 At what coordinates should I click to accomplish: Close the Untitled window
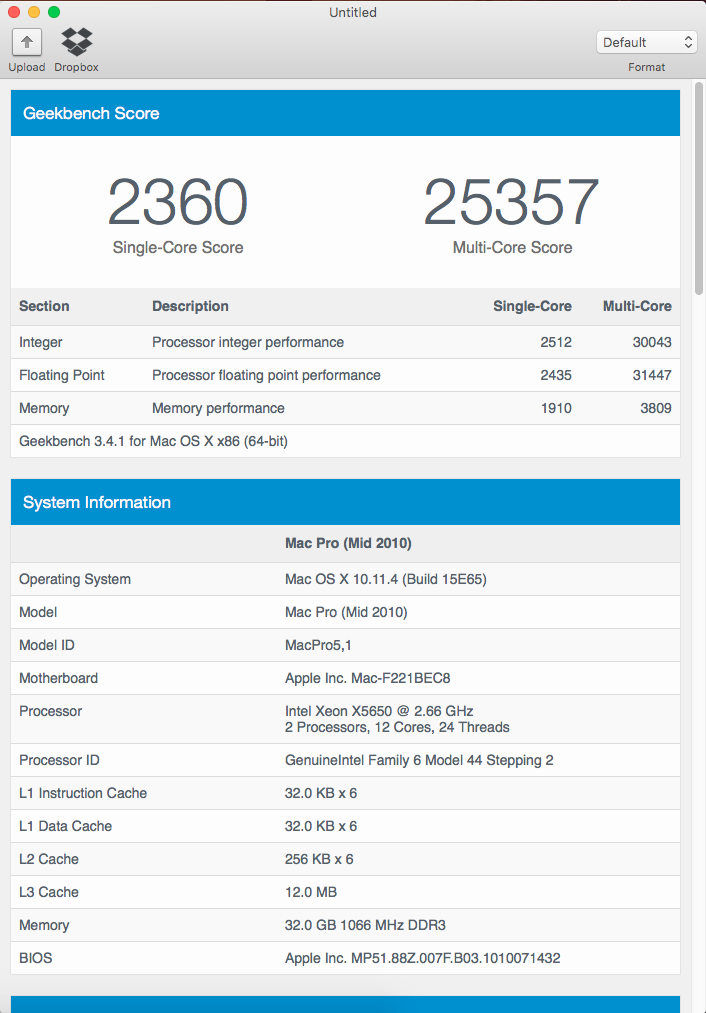pos(14,12)
